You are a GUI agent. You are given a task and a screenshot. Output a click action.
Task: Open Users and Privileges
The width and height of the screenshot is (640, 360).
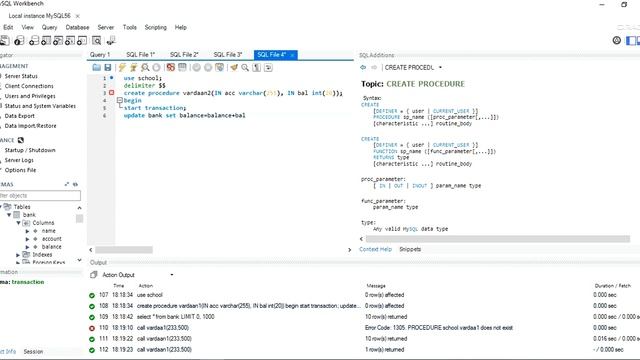click(x=30, y=96)
